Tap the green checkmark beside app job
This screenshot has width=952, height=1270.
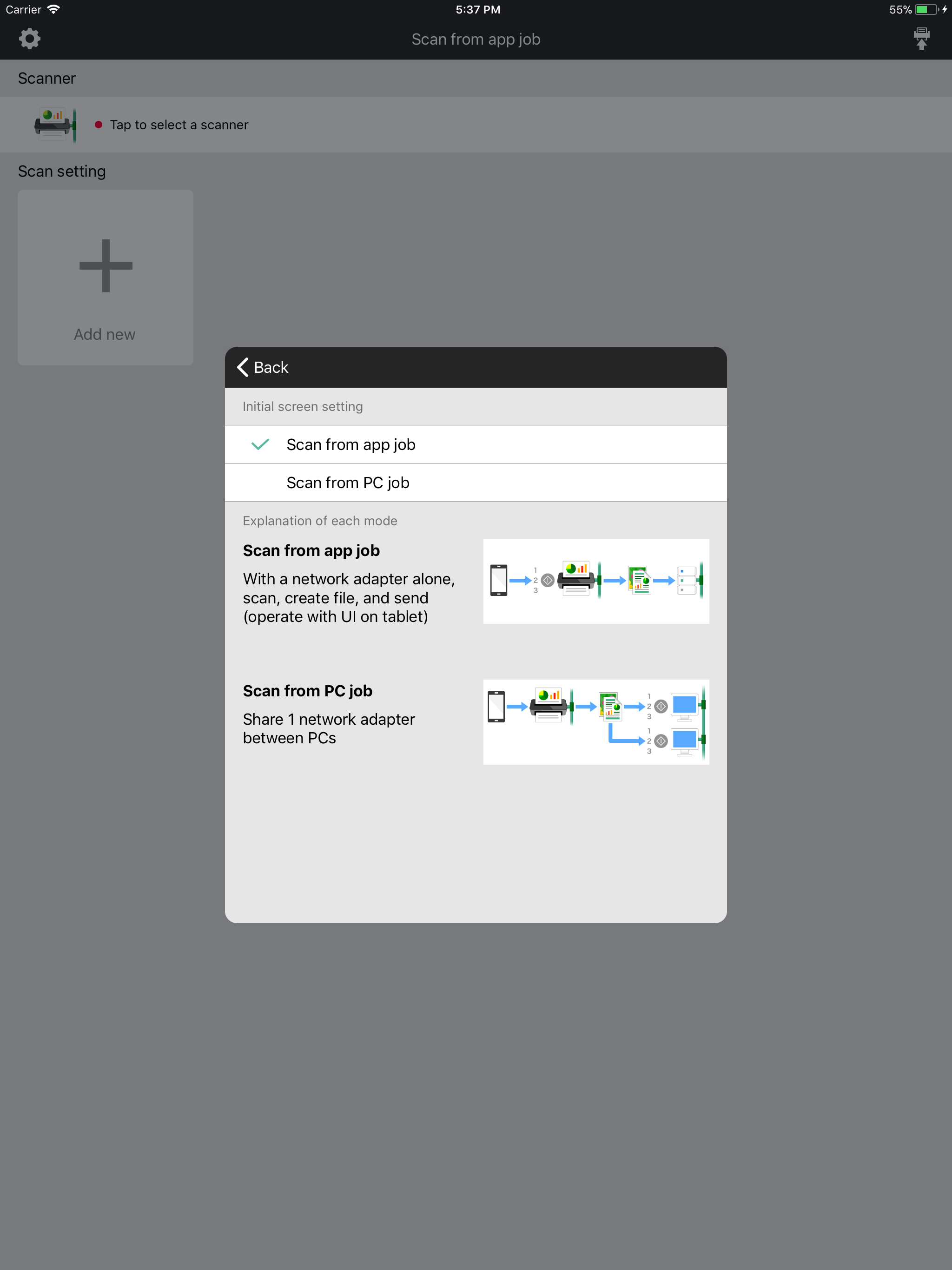pos(260,444)
